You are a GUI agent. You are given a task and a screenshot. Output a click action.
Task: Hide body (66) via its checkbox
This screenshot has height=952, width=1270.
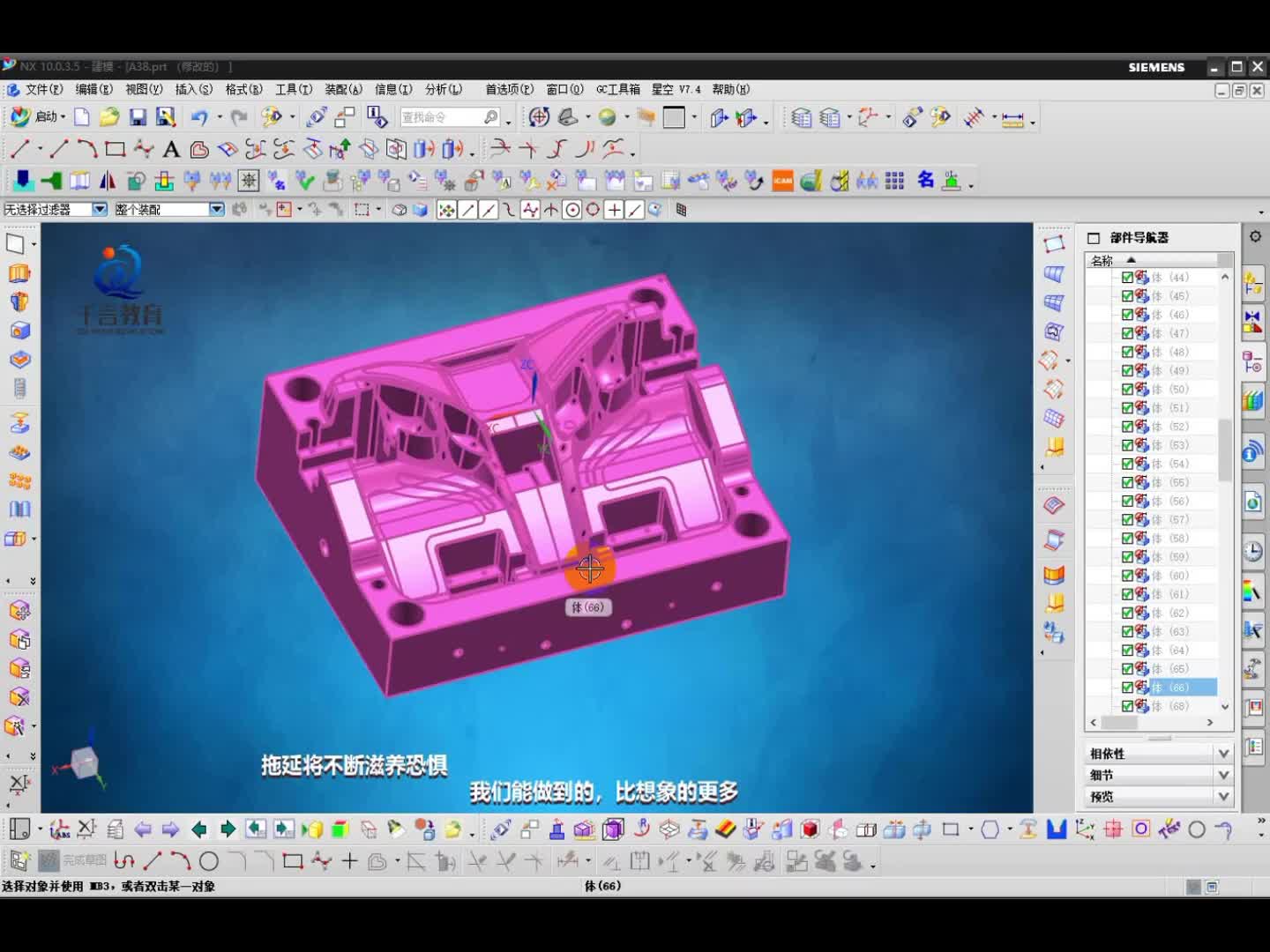point(1127,688)
